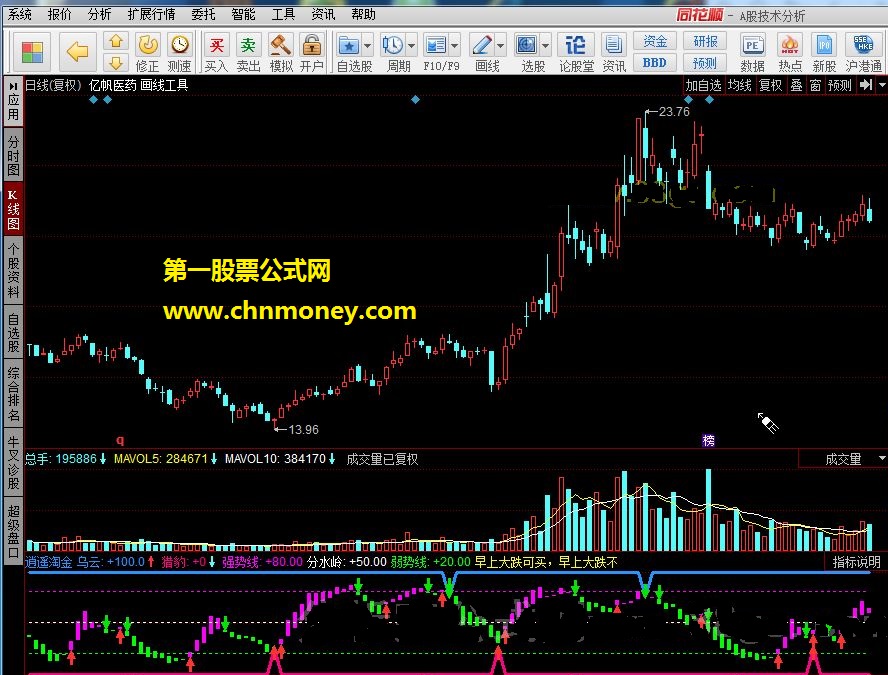Click the 周期 period clock icon
This screenshot has width=888, height=675.
tap(392, 45)
